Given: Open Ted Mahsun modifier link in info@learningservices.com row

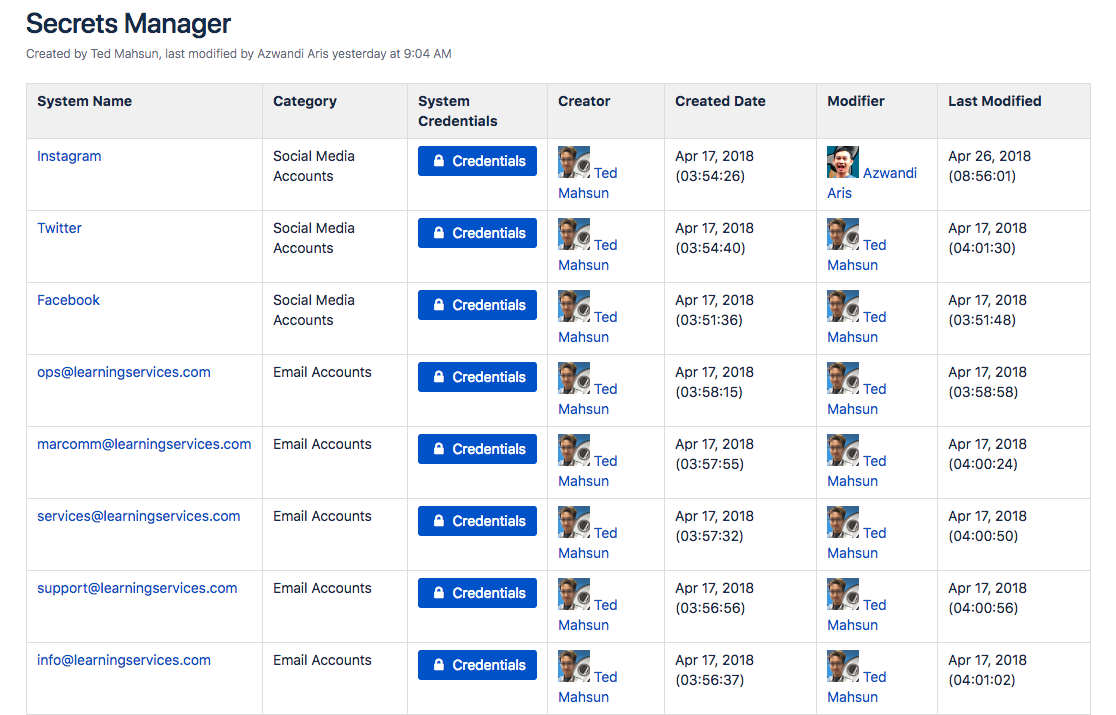Looking at the screenshot, I should click(x=875, y=677).
